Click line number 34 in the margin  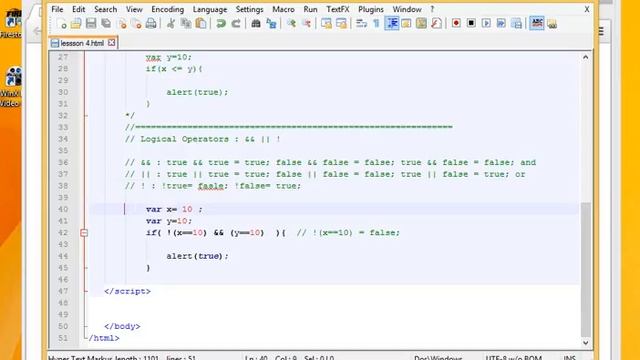[63, 139]
